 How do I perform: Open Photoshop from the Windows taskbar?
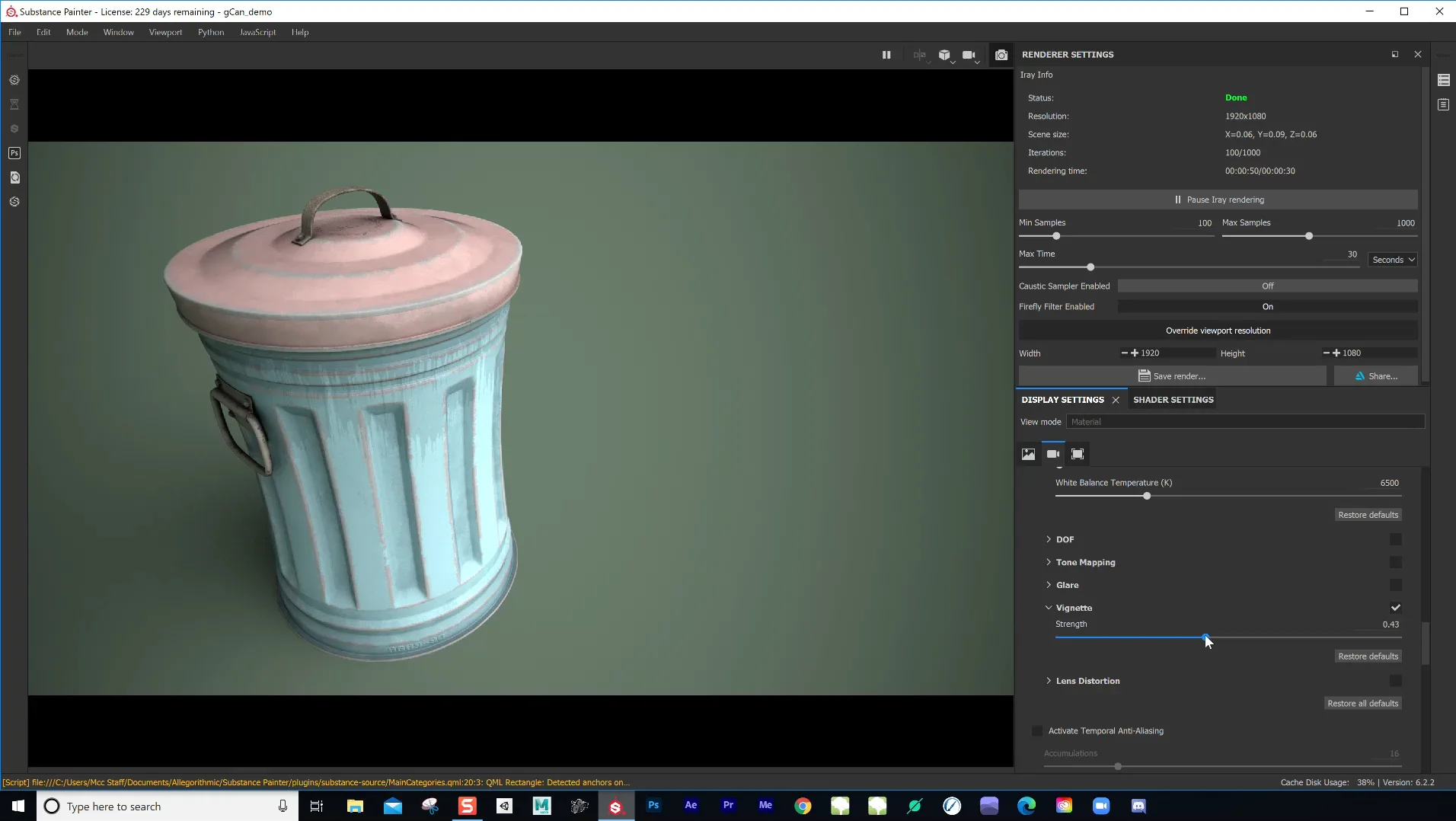(x=653, y=805)
